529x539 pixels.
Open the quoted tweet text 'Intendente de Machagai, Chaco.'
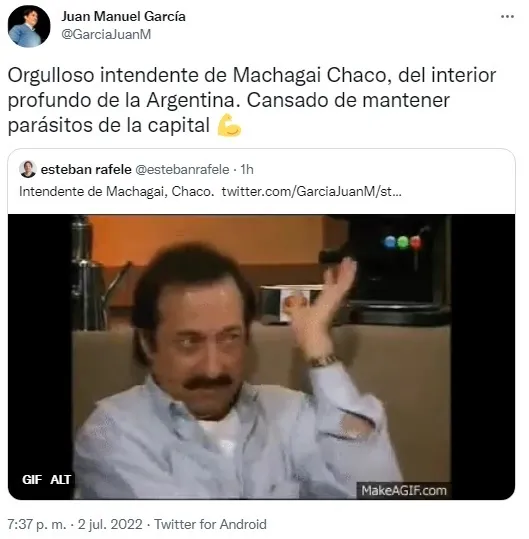pos(117,191)
